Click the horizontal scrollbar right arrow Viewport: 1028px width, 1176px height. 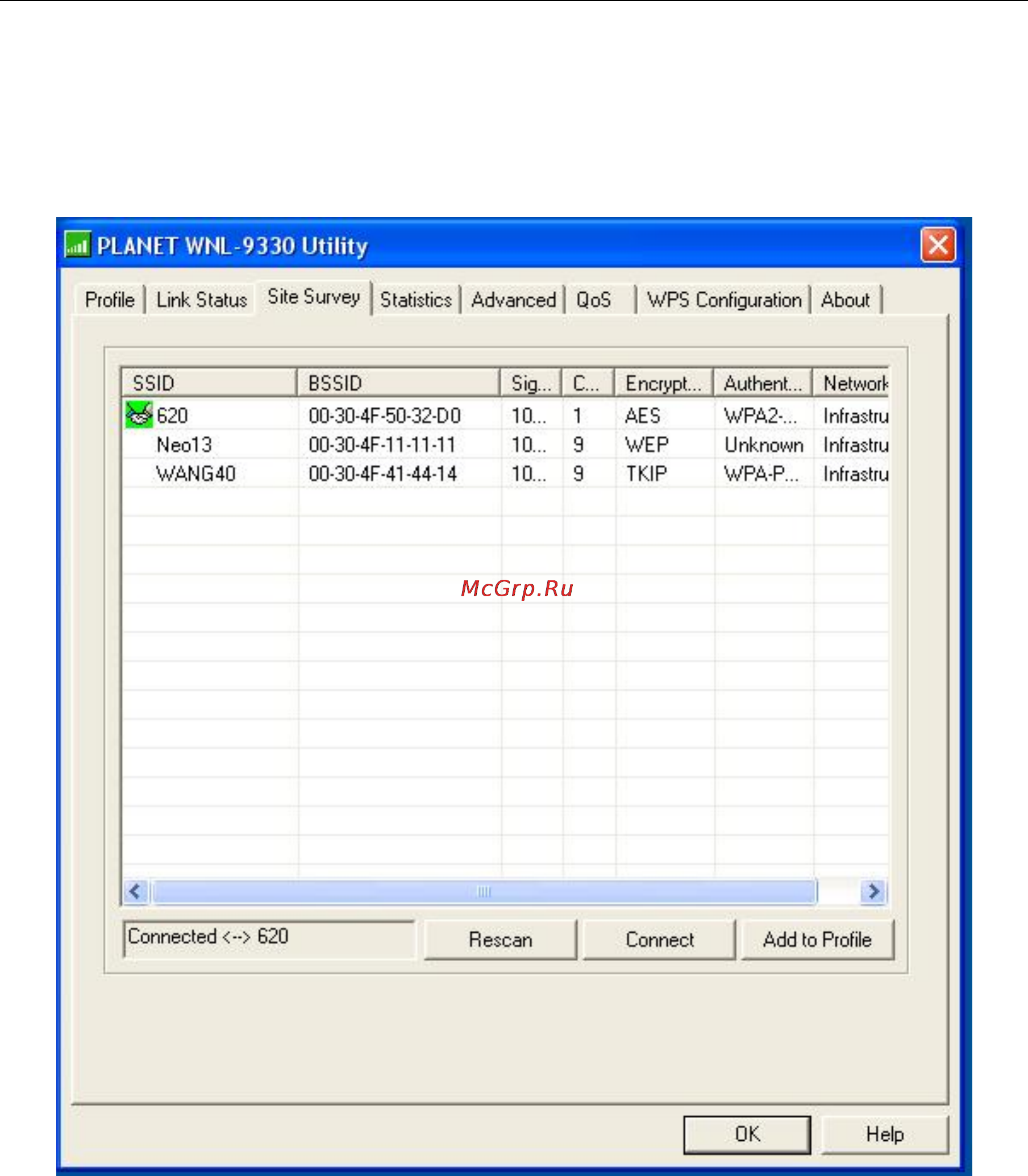(873, 891)
